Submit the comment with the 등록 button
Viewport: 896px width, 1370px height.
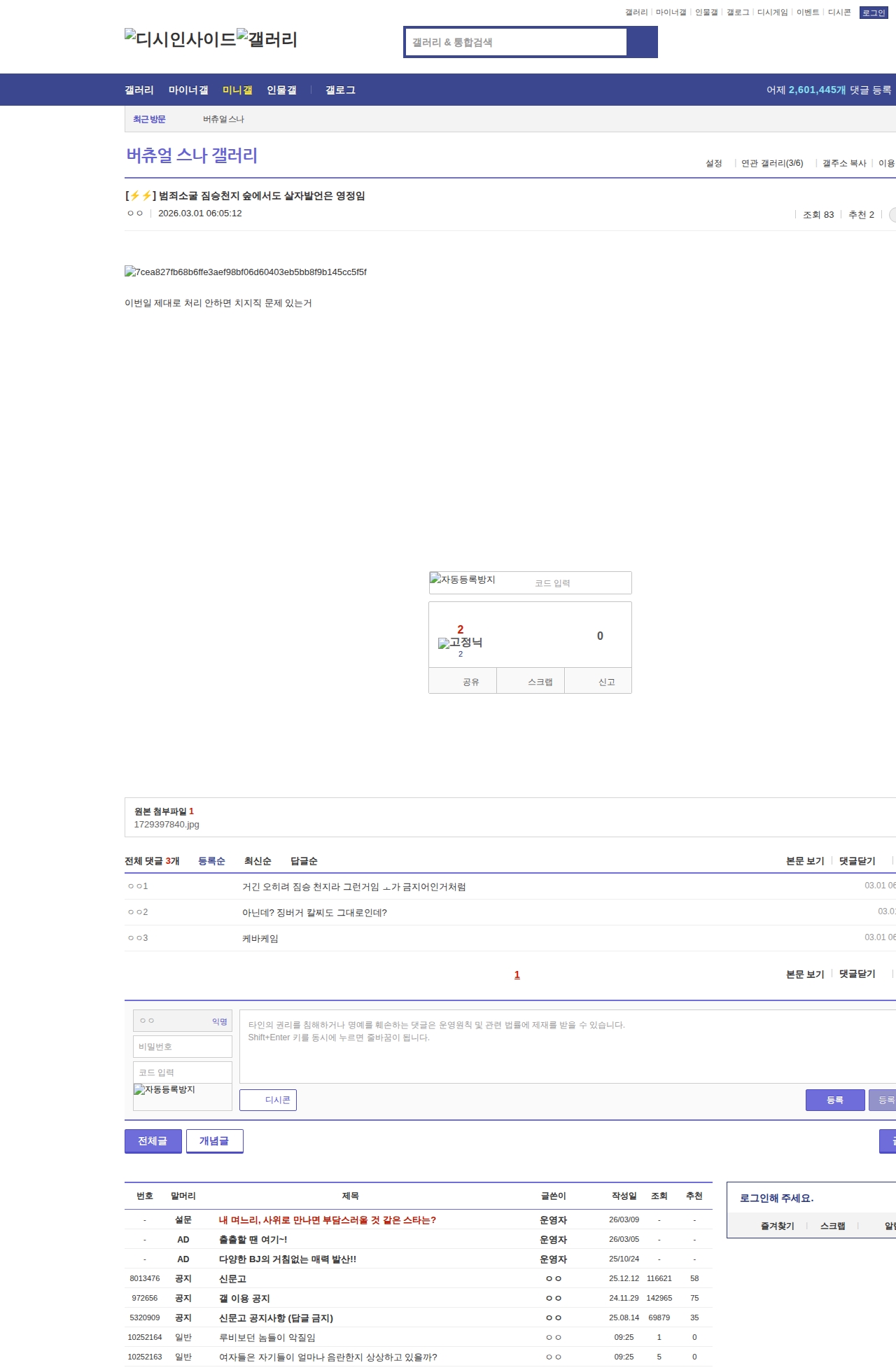(x=834, y=1100)
